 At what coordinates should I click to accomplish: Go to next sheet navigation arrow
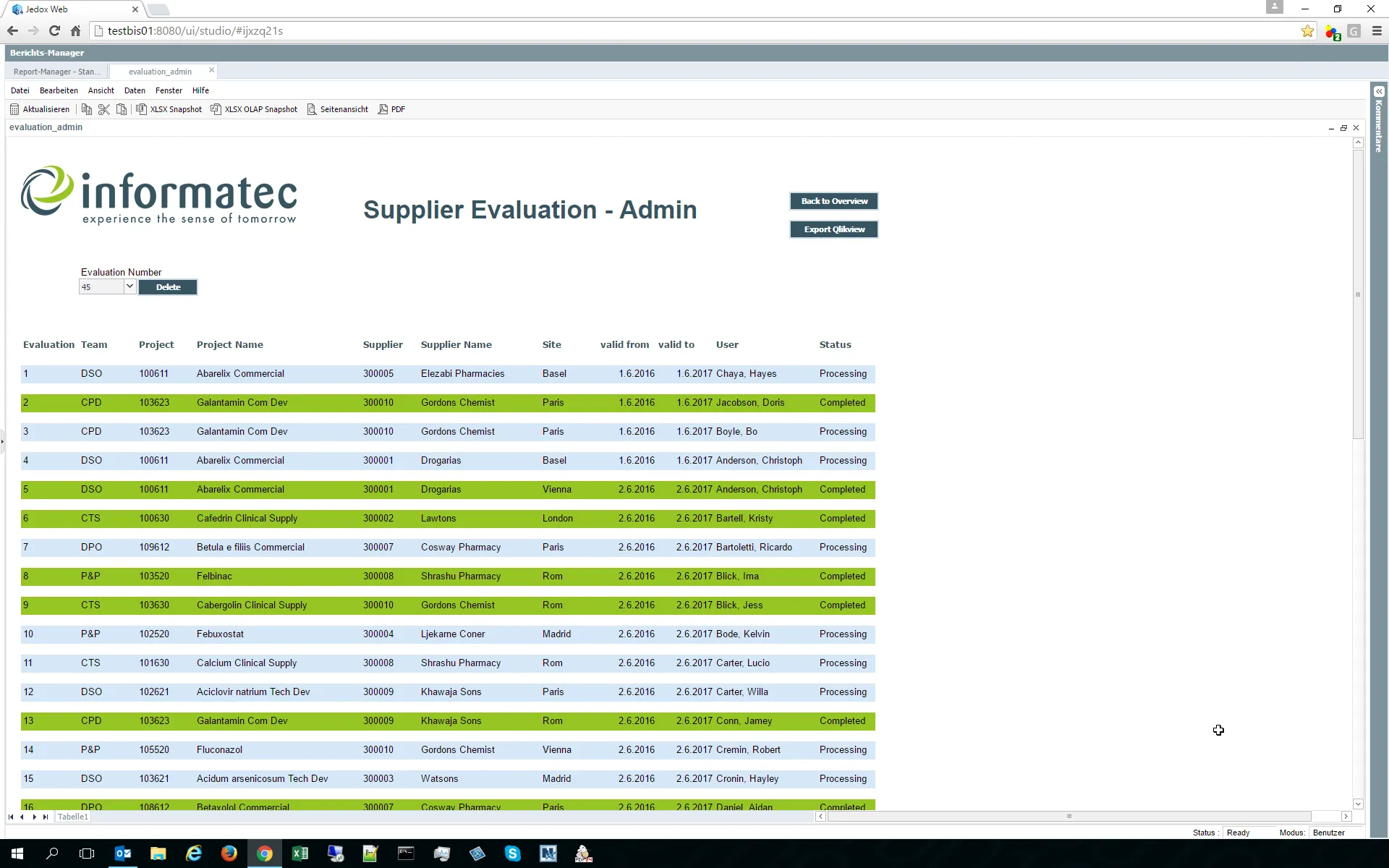click(x=34, y=817)
